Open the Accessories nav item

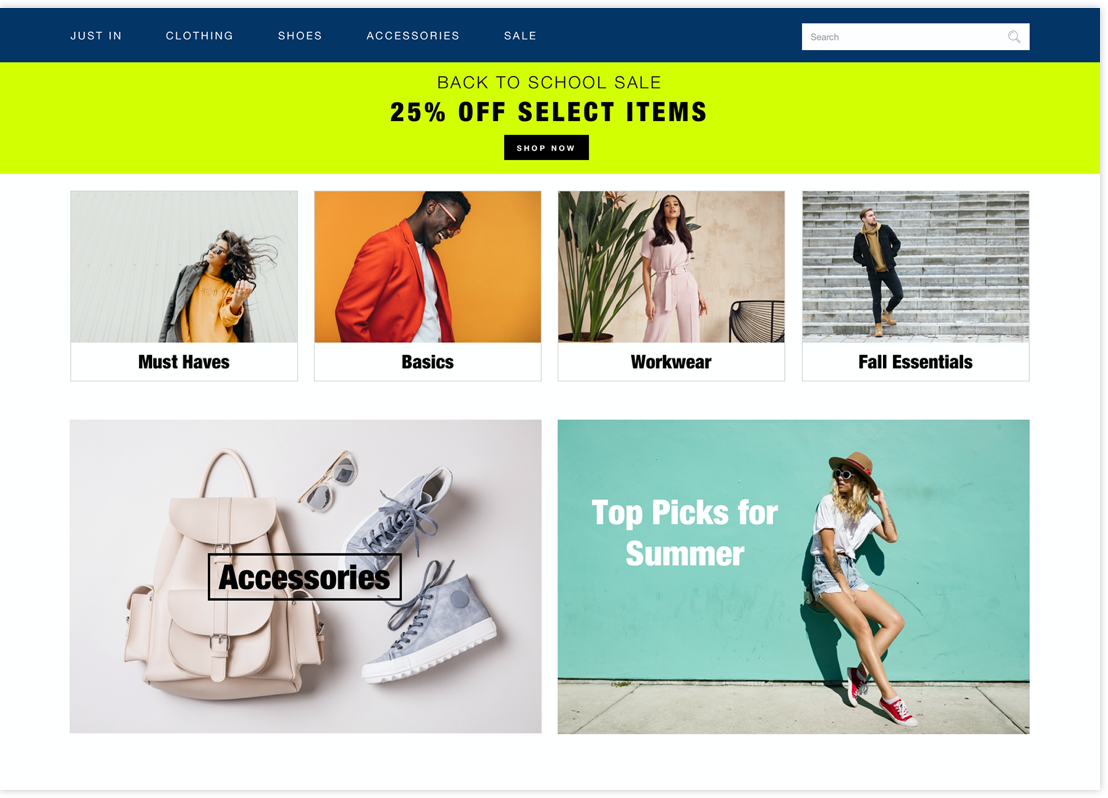coord(413,35)
